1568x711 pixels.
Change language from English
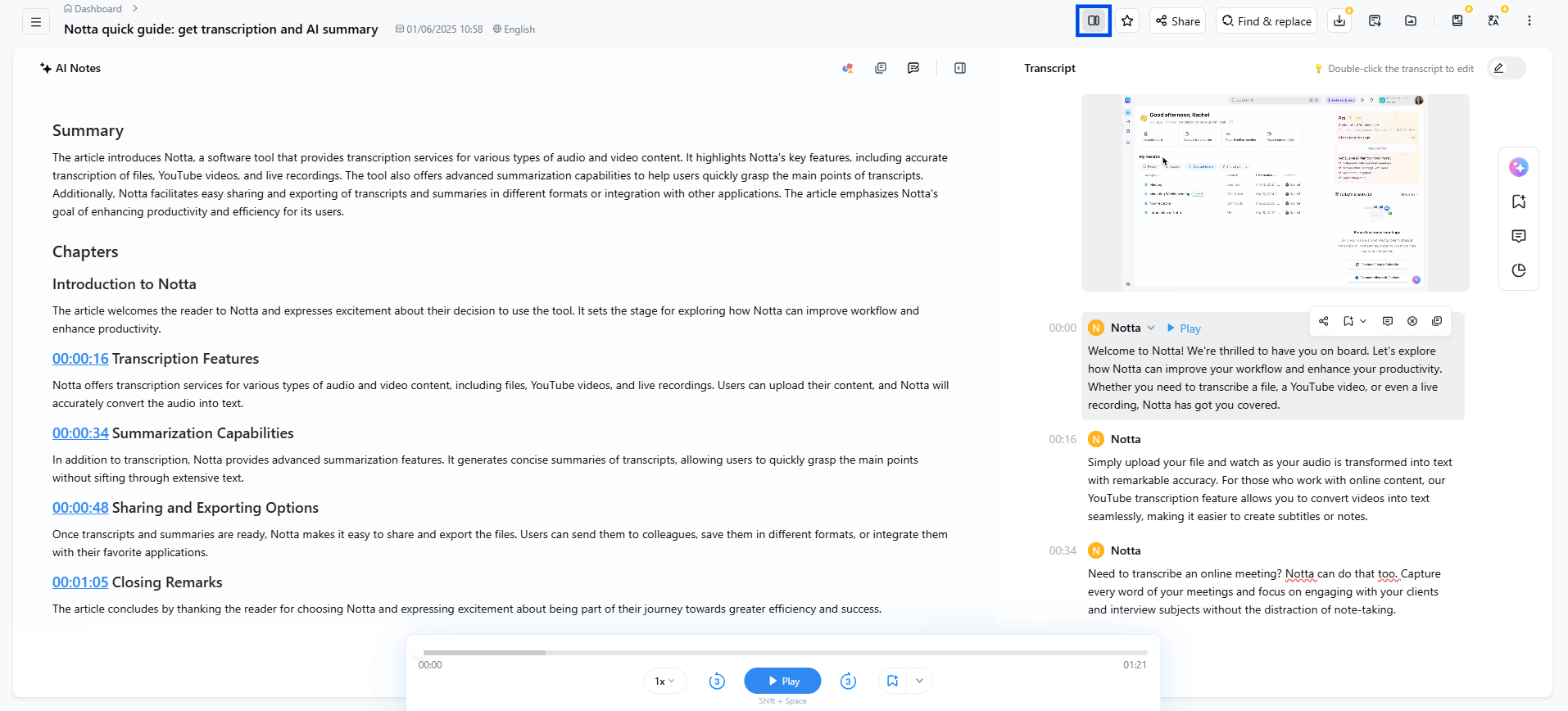514,29
